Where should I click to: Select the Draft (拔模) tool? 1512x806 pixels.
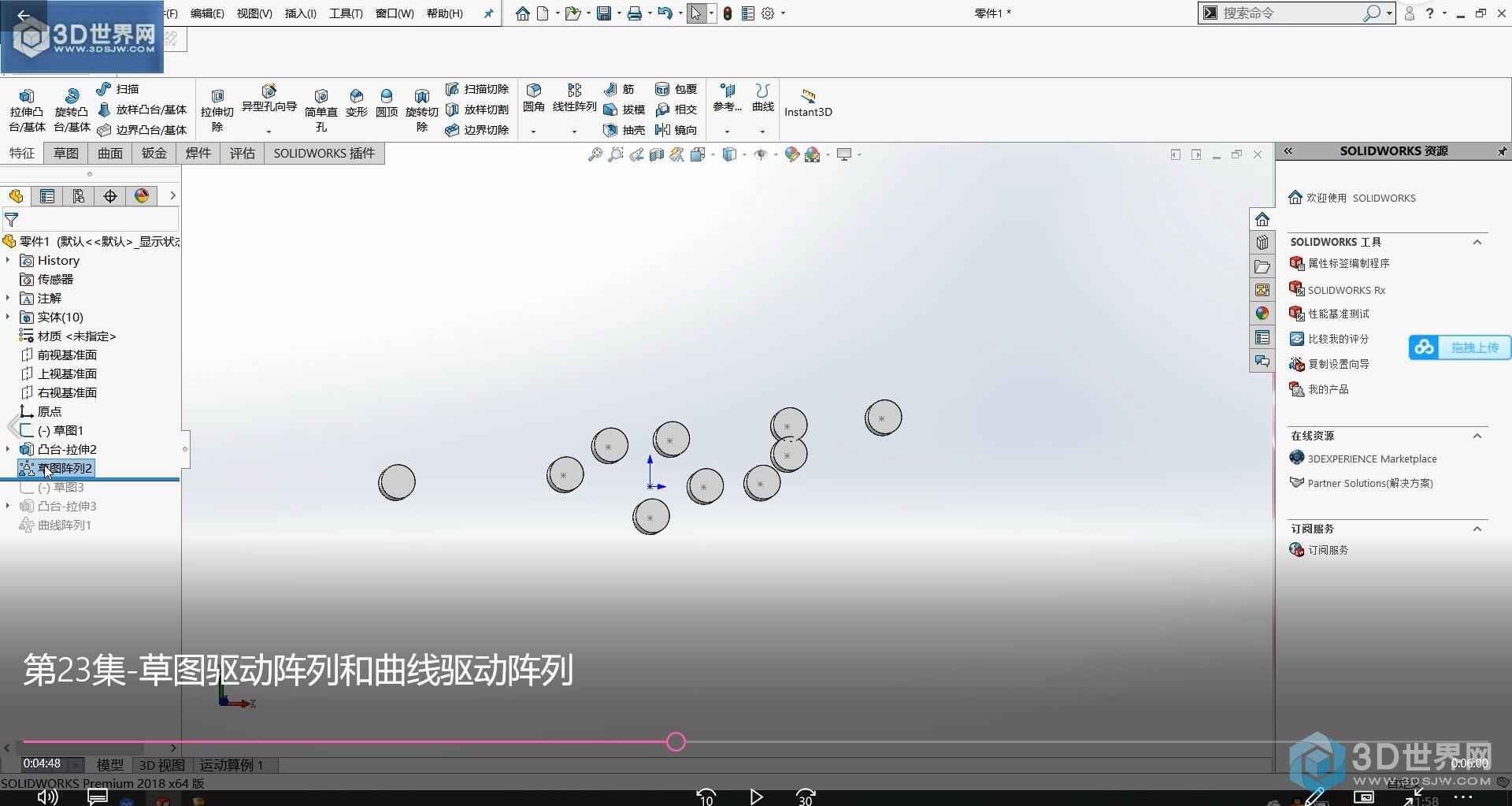coord(624,110)
